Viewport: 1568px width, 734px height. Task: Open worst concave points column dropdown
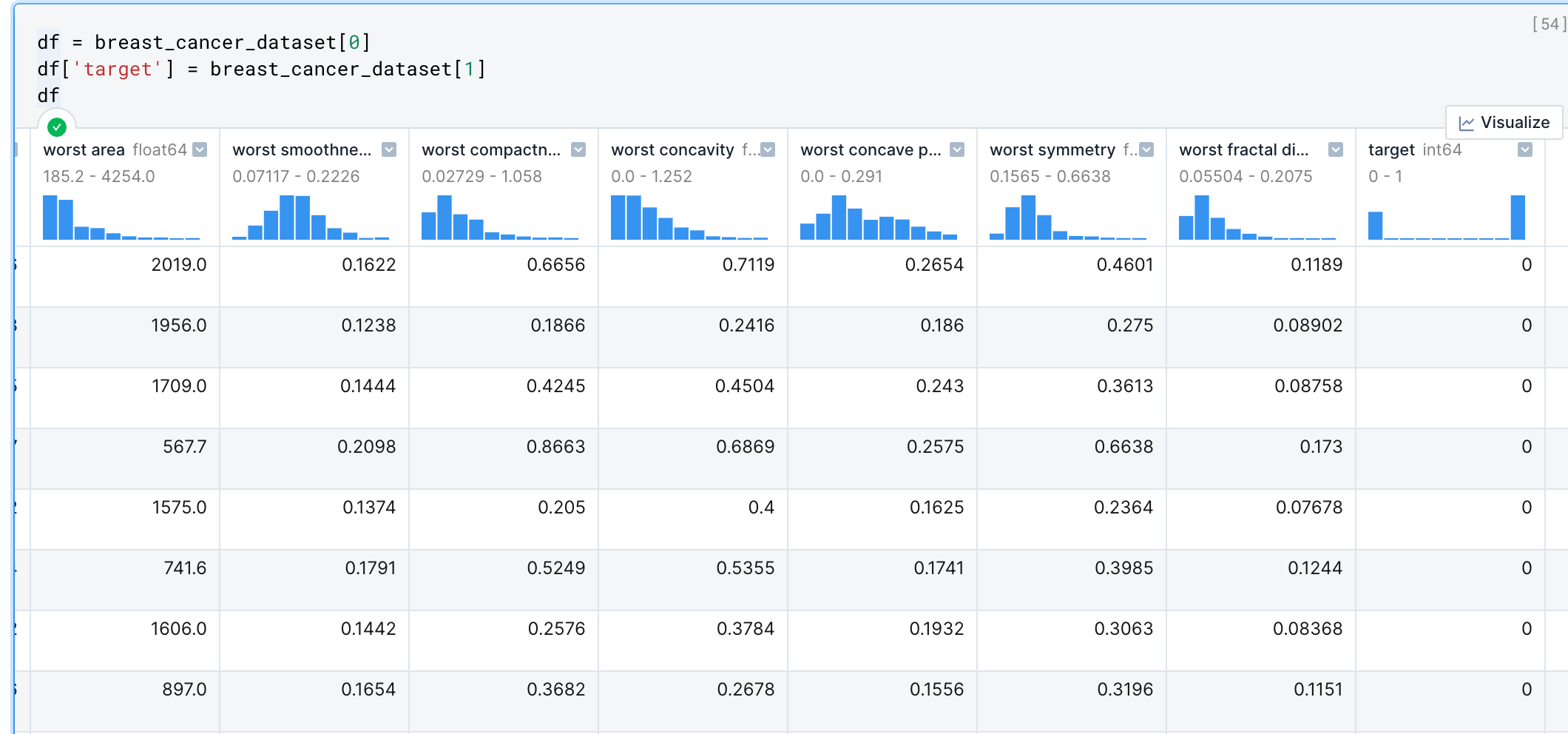coord(957,150)
